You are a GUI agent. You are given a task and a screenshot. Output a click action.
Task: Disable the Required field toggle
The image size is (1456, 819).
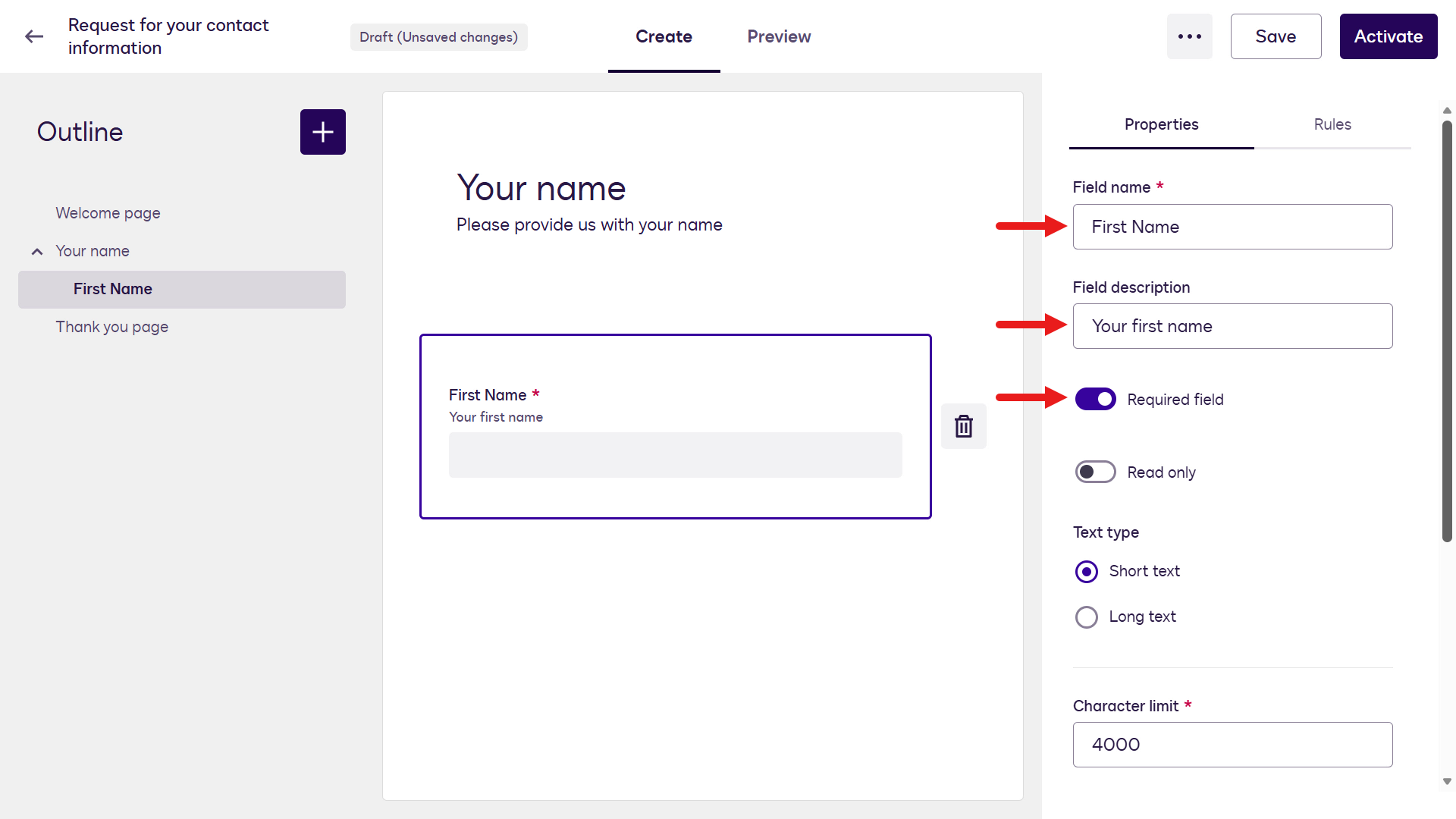1096,399
